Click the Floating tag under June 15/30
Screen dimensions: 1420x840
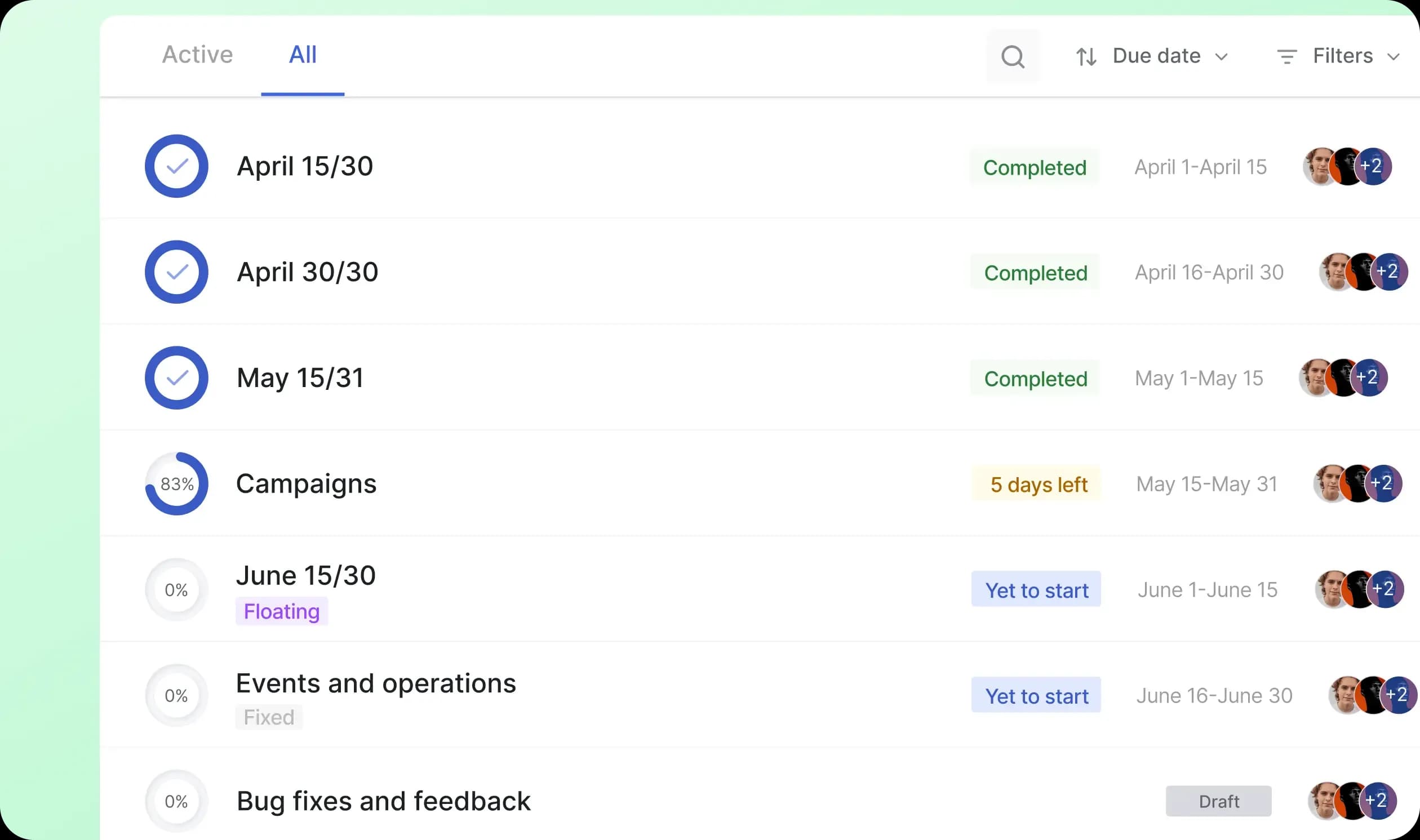point(282,611)
